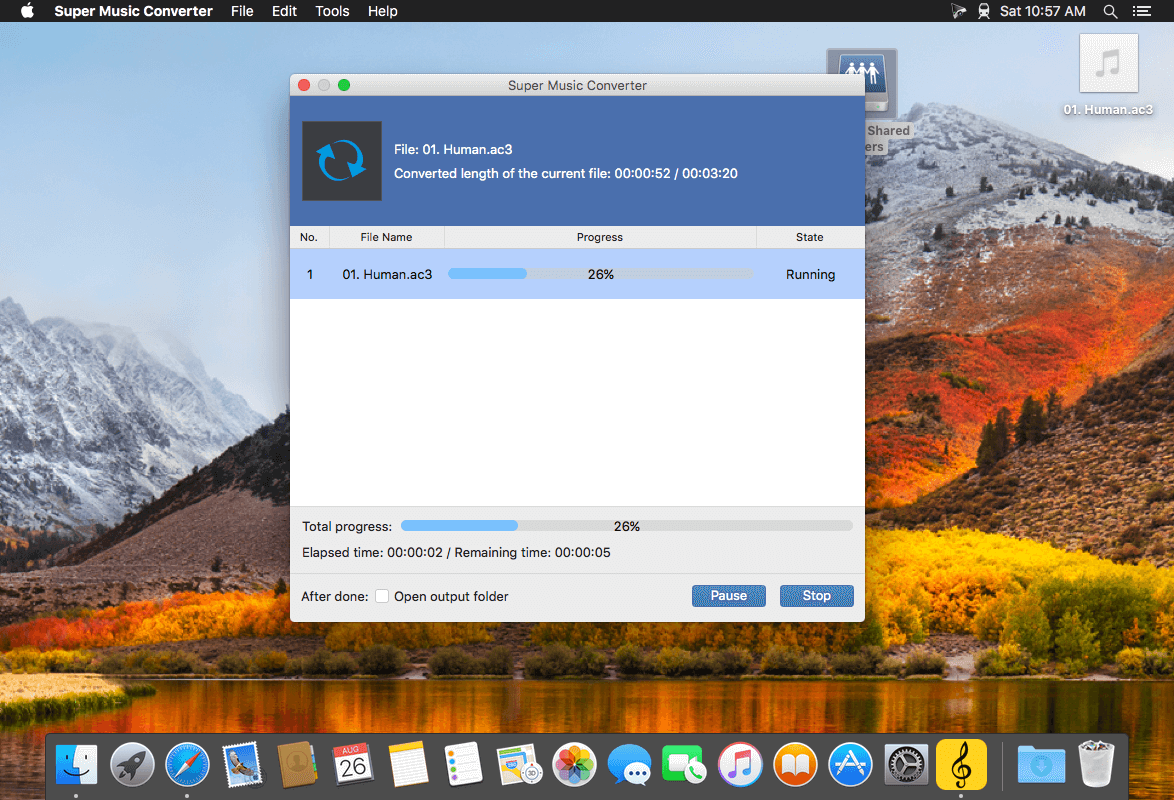
Task: Click the No. column header
Action: click(x=309, y=237)
